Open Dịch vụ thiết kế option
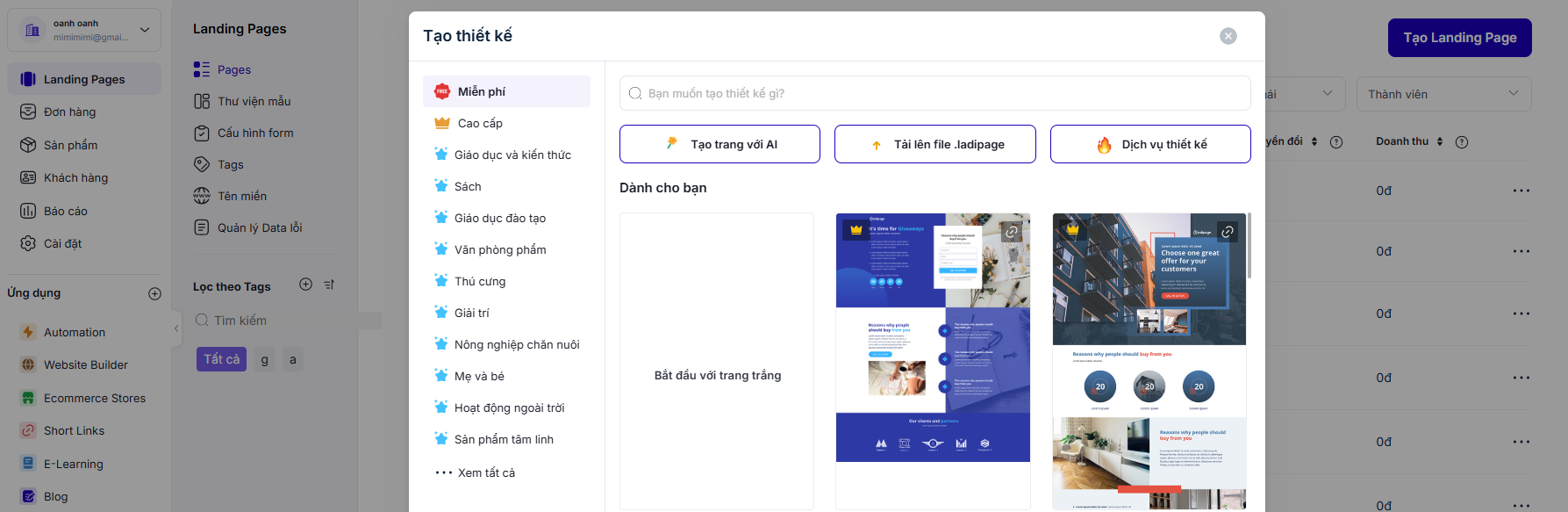Screen dimensions: 1568x512 coord(1149,144)
